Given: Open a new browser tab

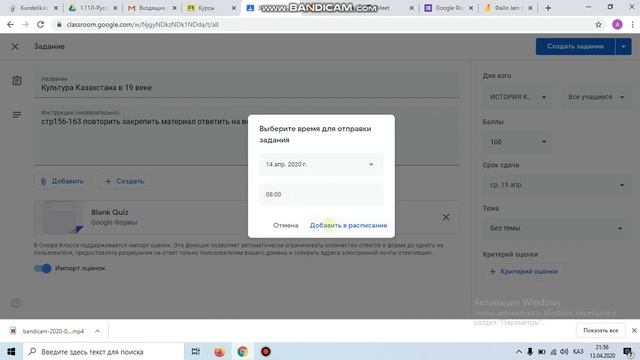Looking at the screenshot, I should pos(548,8).
